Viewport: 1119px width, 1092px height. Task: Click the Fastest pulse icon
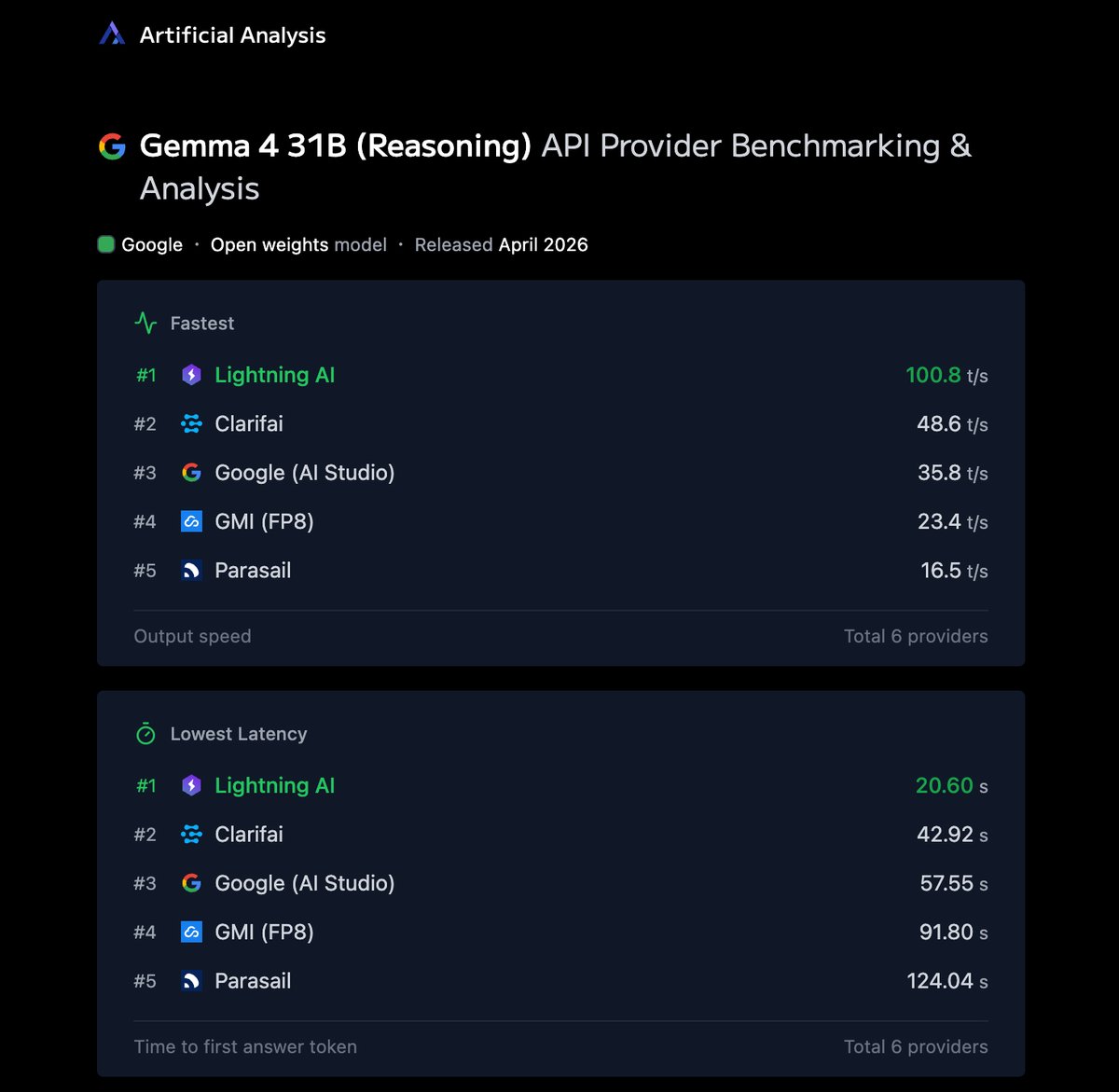point(145,324)
